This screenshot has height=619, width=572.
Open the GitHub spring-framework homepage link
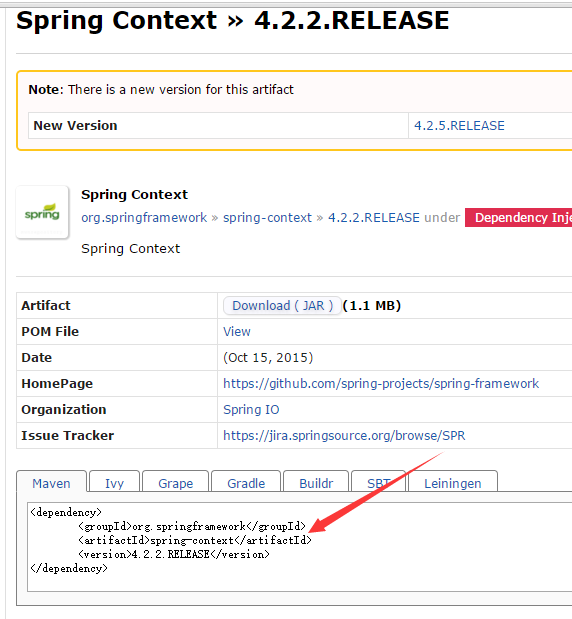point(381,384)
